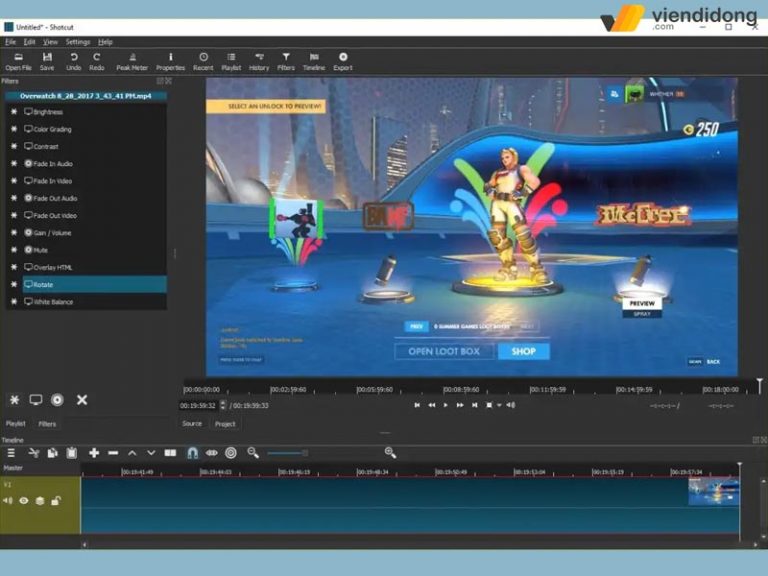Open the Settings menu
768x576 pixels.
tap(78, 42)
